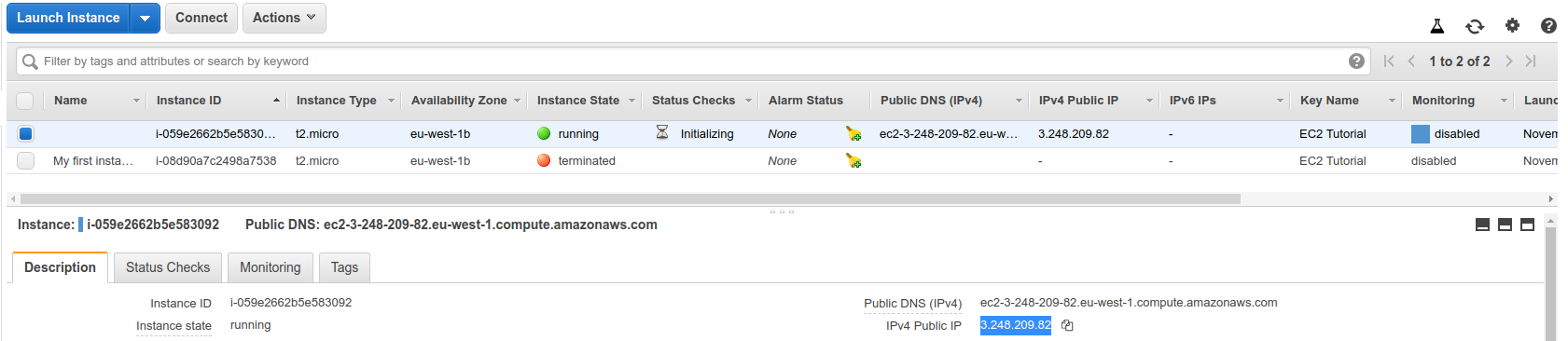1568x341 pixels.
Task: Check the 'My first insta...' instance checkbox
Action: click(25, 161)
